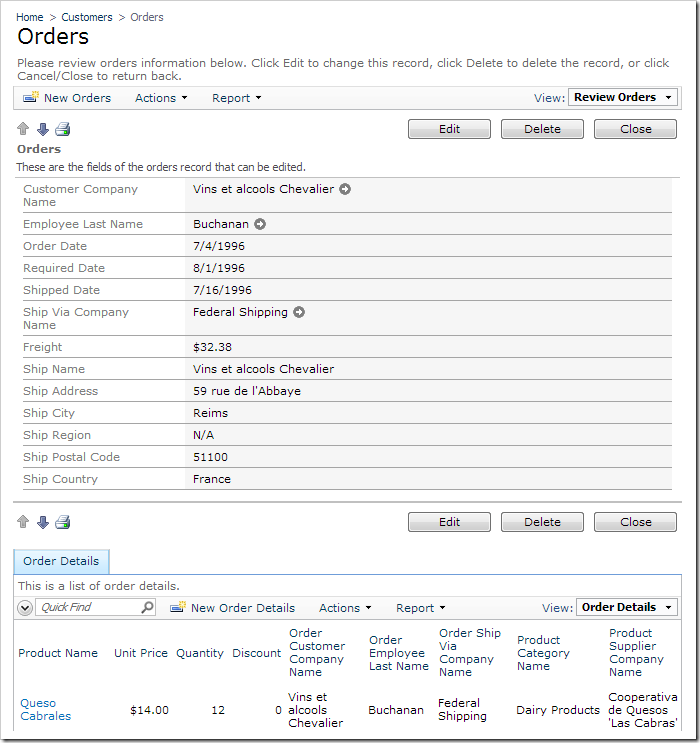Click into the Quick Find search field
The height and width of the screenshot is (743, 700).
coord(88,607)
